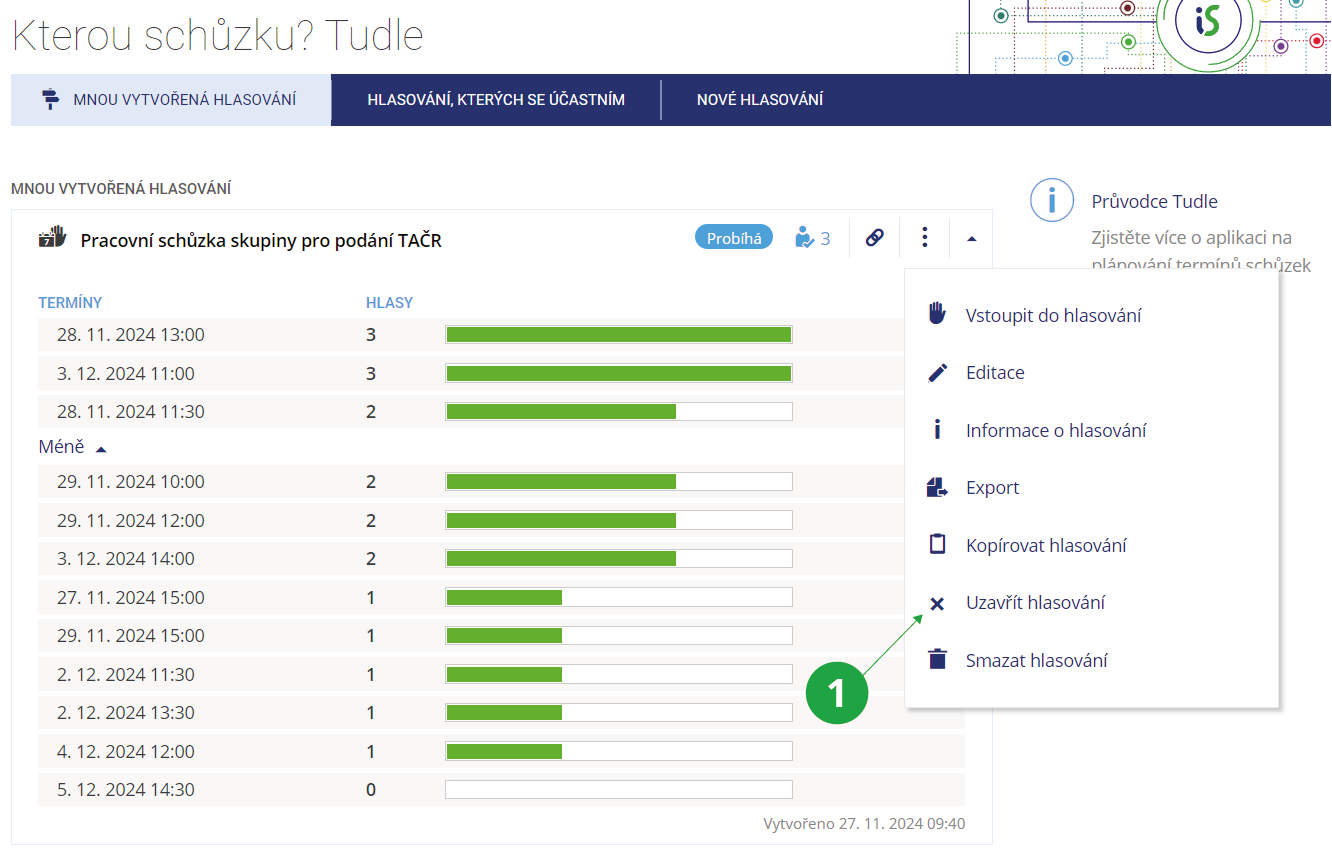Click the Probíhá status badge
Screen dimensions: 1332x861
point(734,238)
